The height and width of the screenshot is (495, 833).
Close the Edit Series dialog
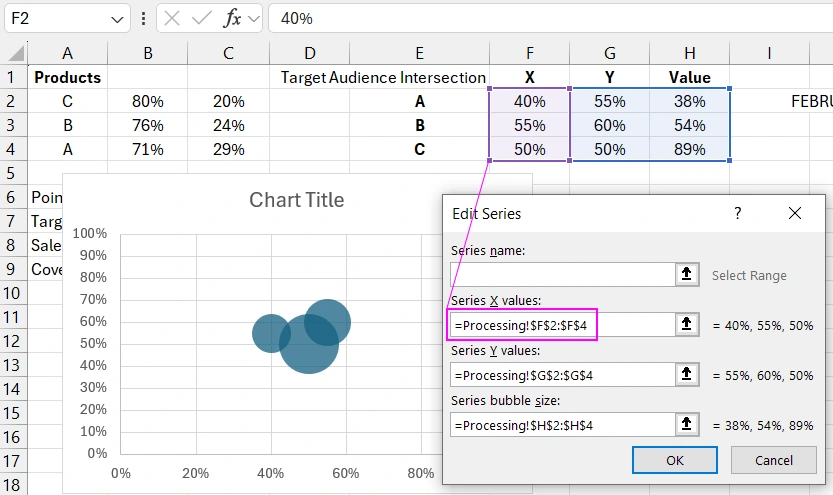click(x=795, y=213)
